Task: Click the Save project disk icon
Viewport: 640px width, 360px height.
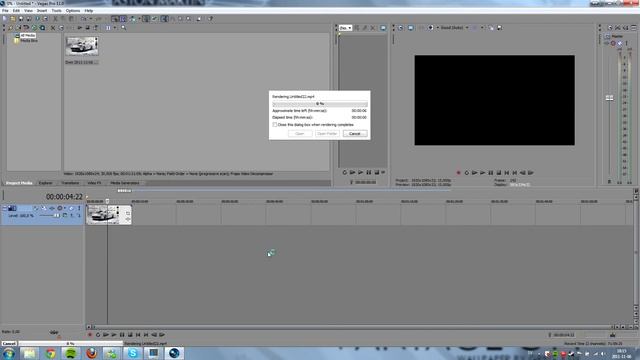Action: pos(21,19)
